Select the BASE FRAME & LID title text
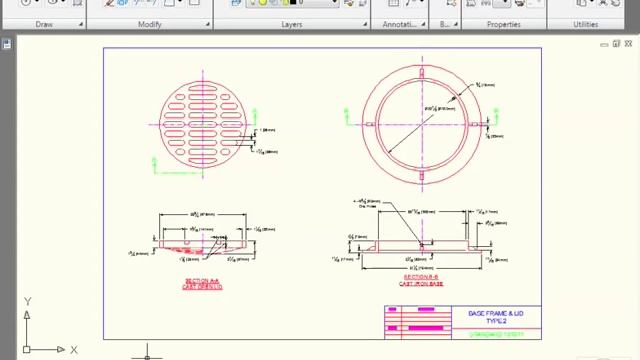 (x=496, y=313)
